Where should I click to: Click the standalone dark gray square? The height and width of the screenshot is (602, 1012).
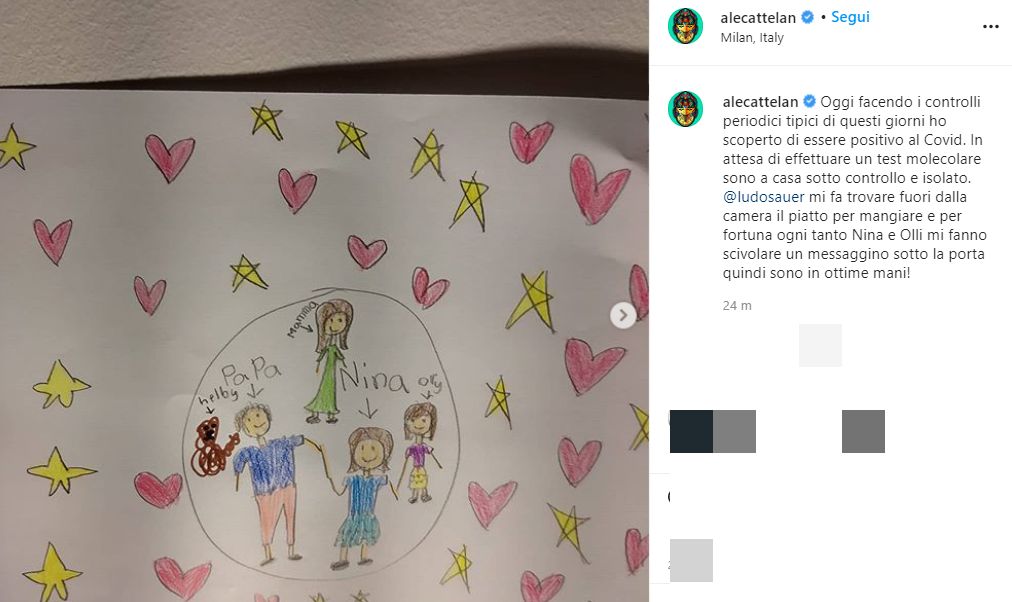[864, 432]
